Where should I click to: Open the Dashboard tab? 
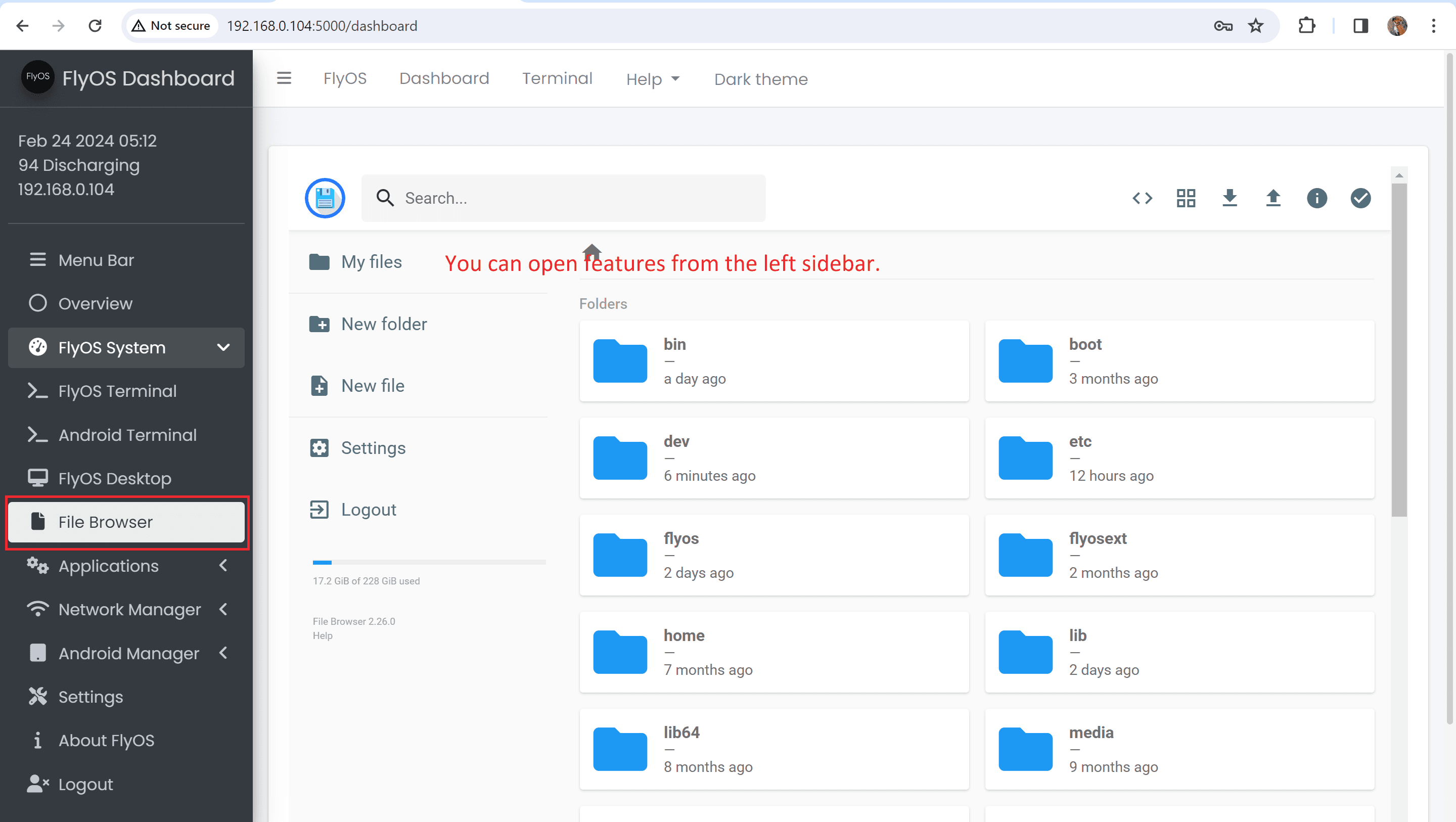point(444,78)
